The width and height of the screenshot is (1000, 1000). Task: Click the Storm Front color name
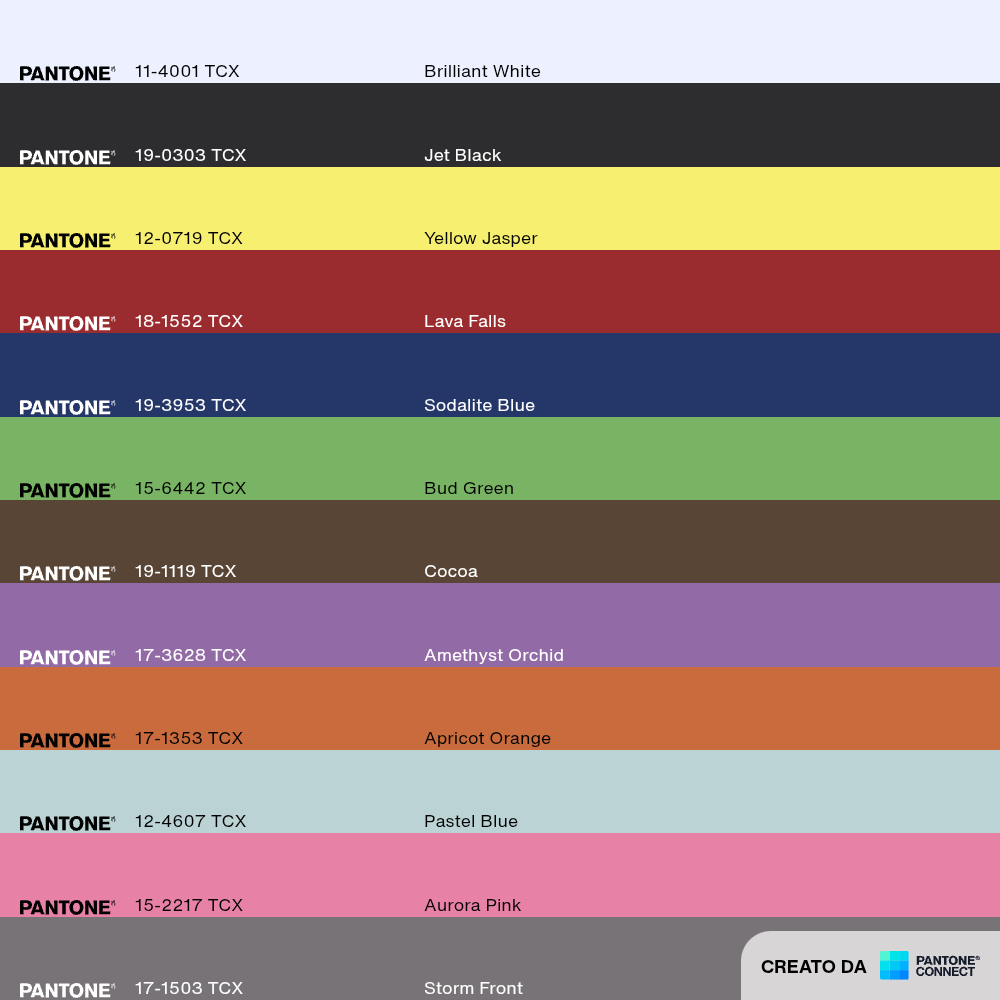[473, 988]
